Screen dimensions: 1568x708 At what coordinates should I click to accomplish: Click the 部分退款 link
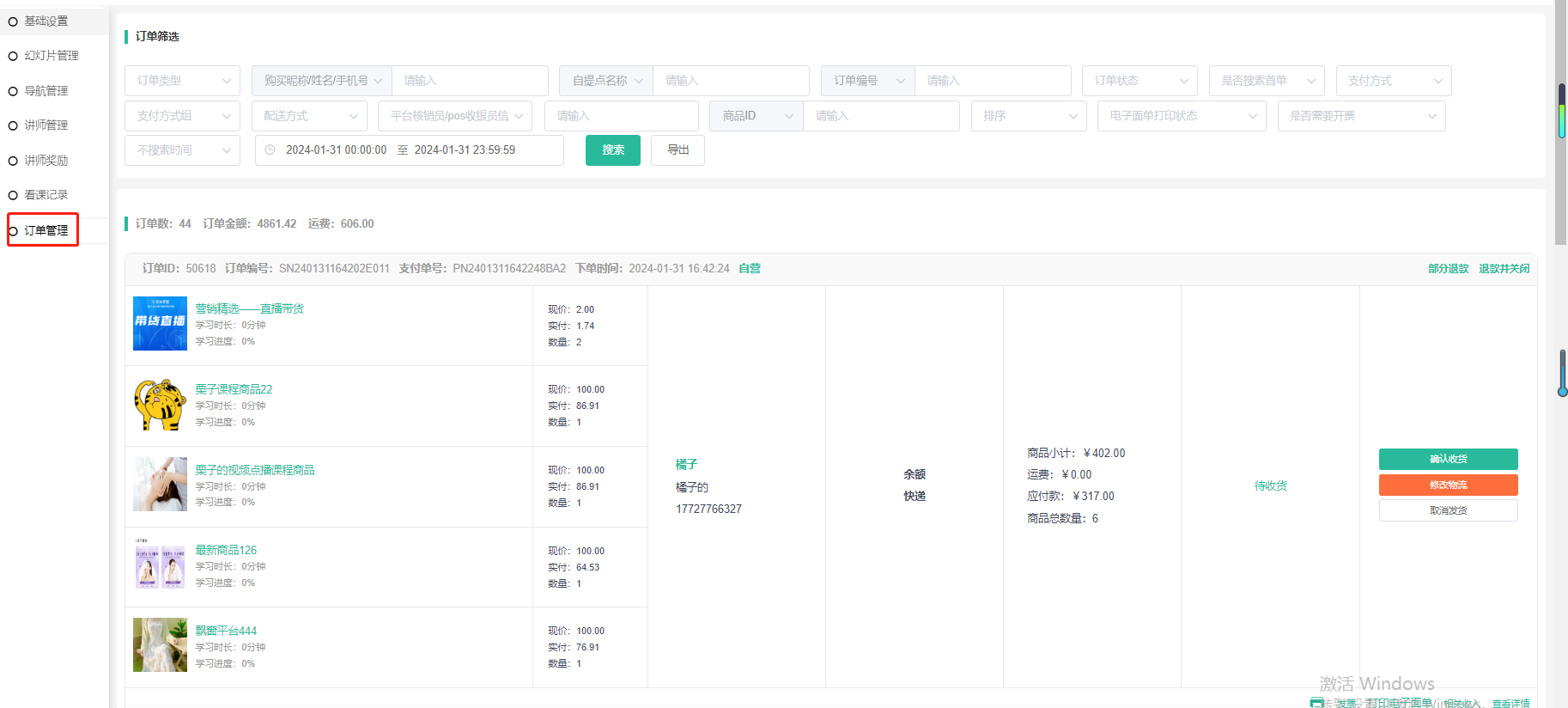(x=1448, y=269)
